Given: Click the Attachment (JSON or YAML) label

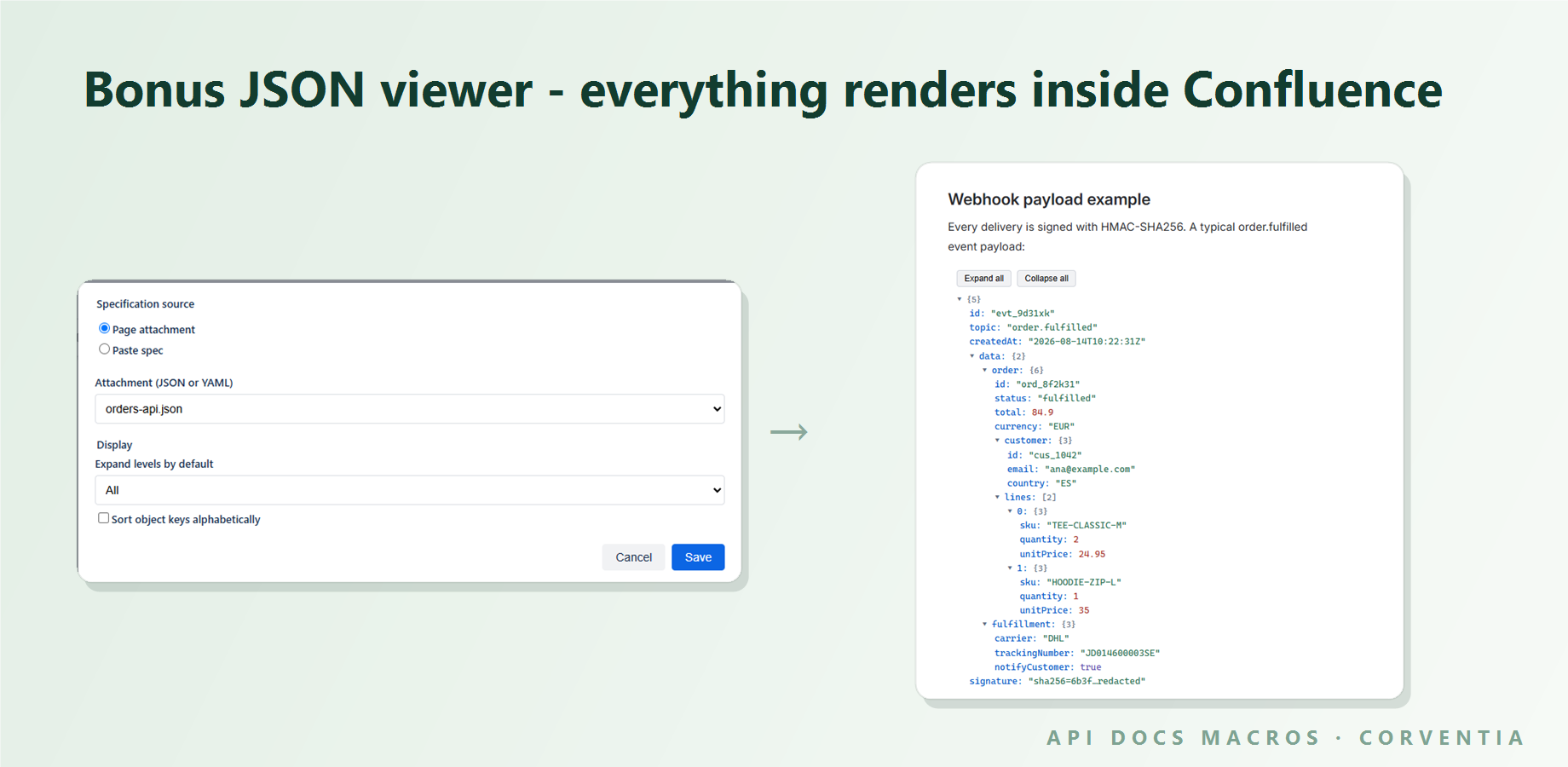Looking at the screenshot, I should (x=164, y=383).
